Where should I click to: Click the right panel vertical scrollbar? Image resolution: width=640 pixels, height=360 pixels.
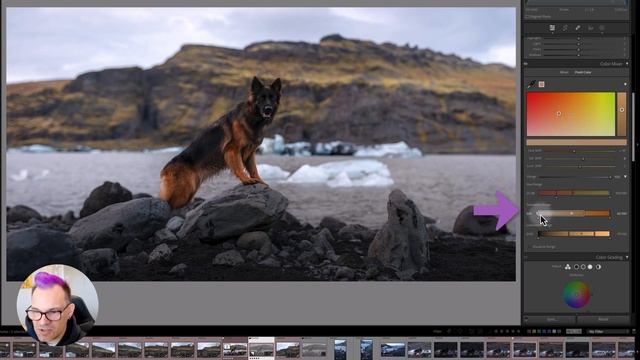pos(633,127)
